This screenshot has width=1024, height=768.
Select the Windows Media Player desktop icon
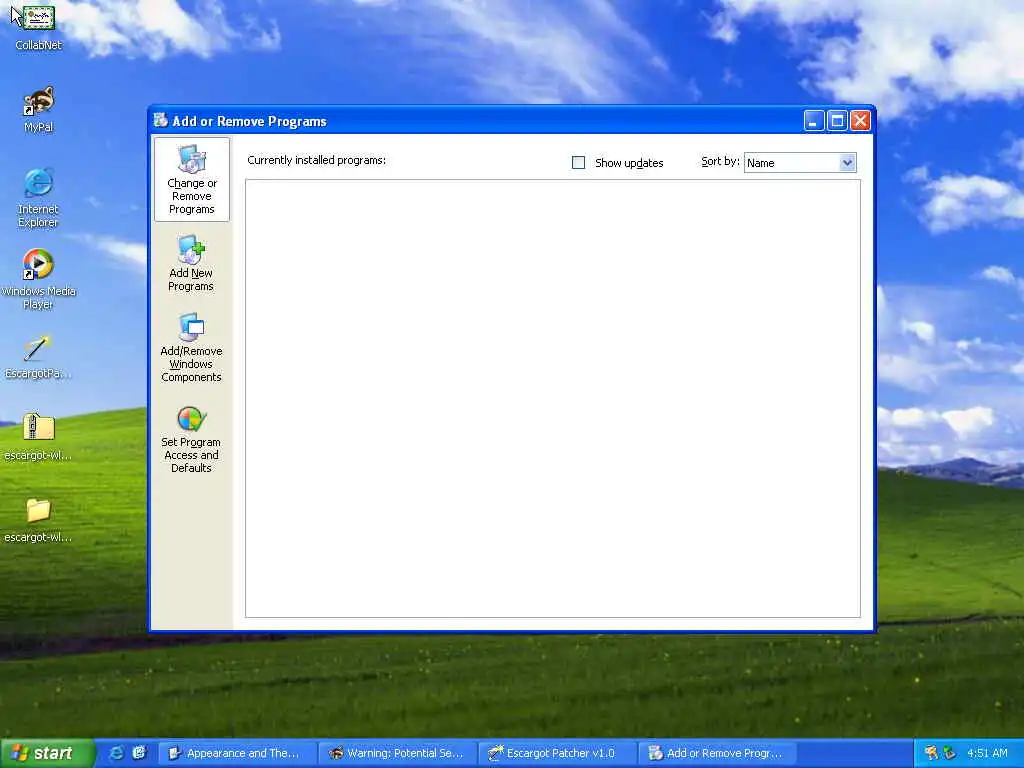[x=38, y=280]
